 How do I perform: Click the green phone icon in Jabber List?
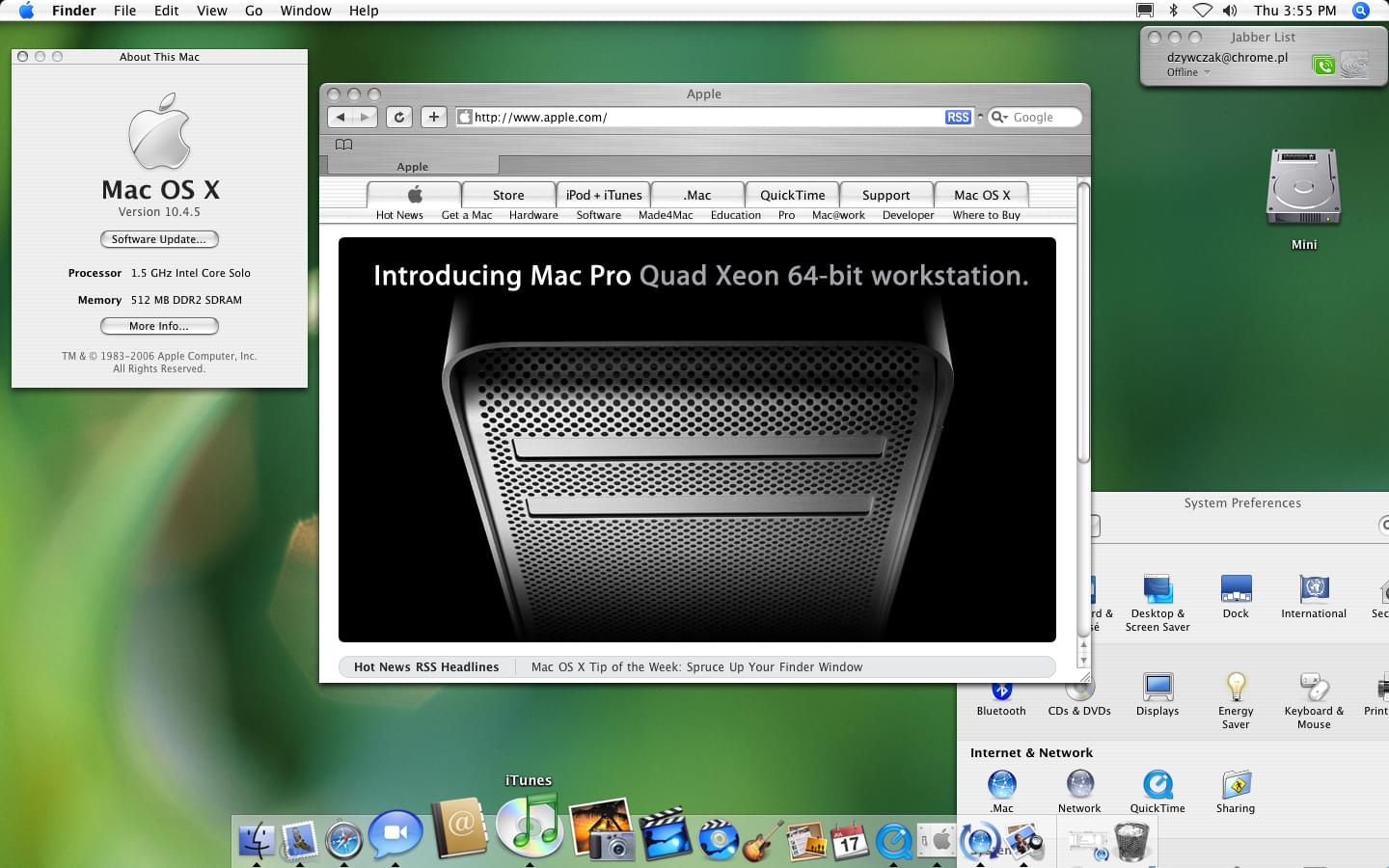pyautogui.click(x=1323, y=66)
